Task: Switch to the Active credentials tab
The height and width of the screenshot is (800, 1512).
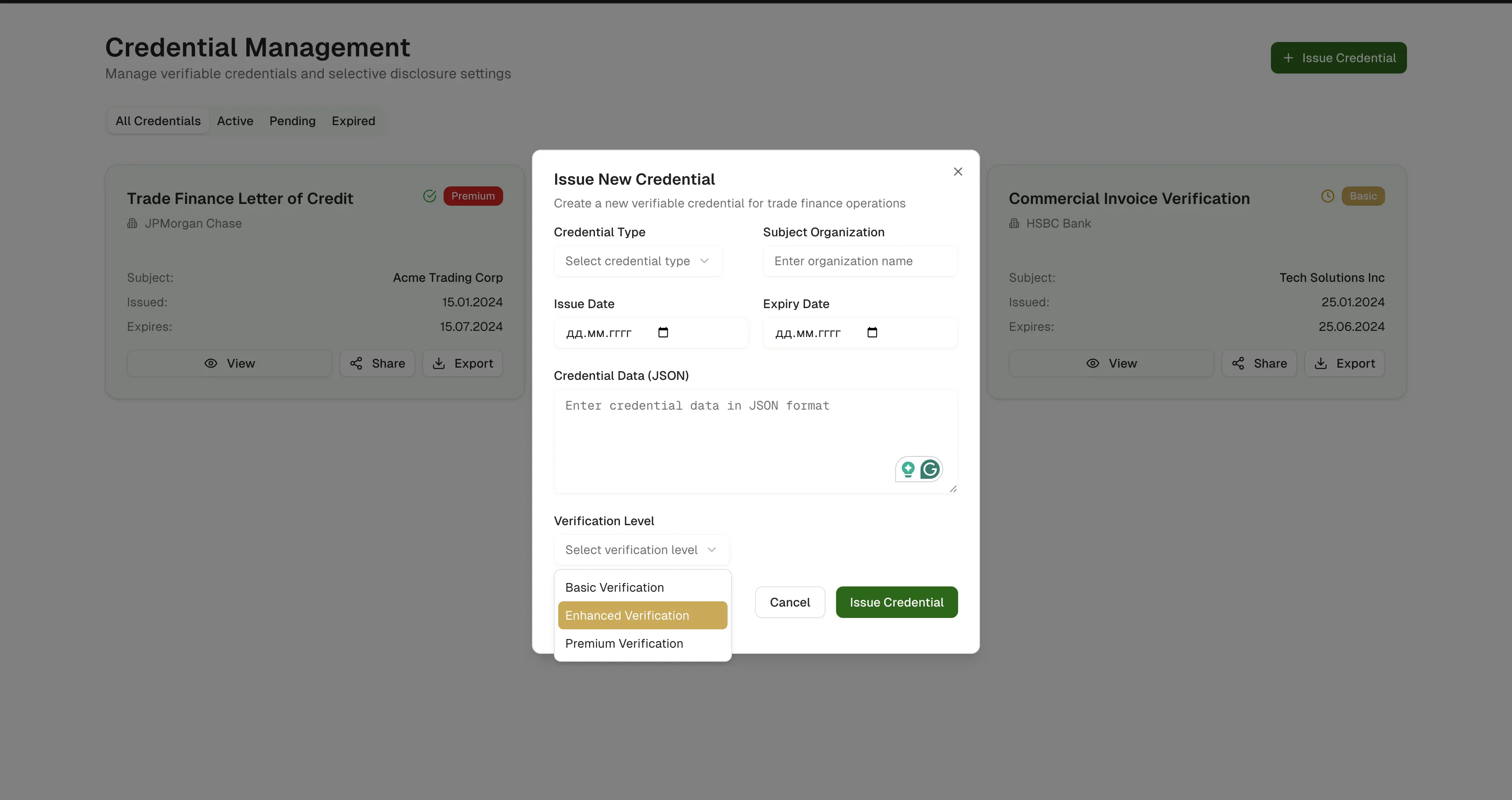Action: click(x=235, y=120)
